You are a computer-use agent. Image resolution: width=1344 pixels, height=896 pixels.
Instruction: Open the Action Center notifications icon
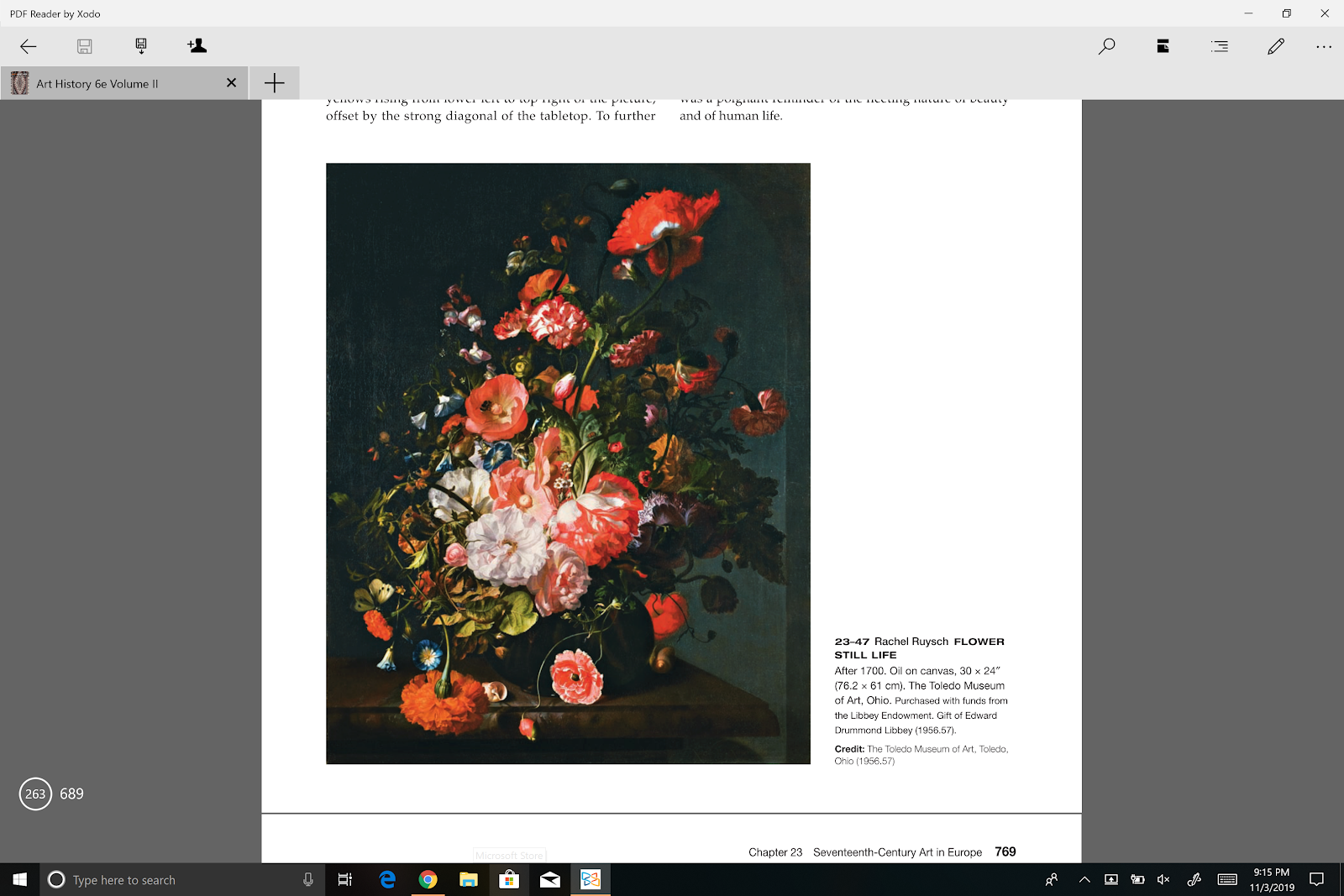coord(1317,879)
